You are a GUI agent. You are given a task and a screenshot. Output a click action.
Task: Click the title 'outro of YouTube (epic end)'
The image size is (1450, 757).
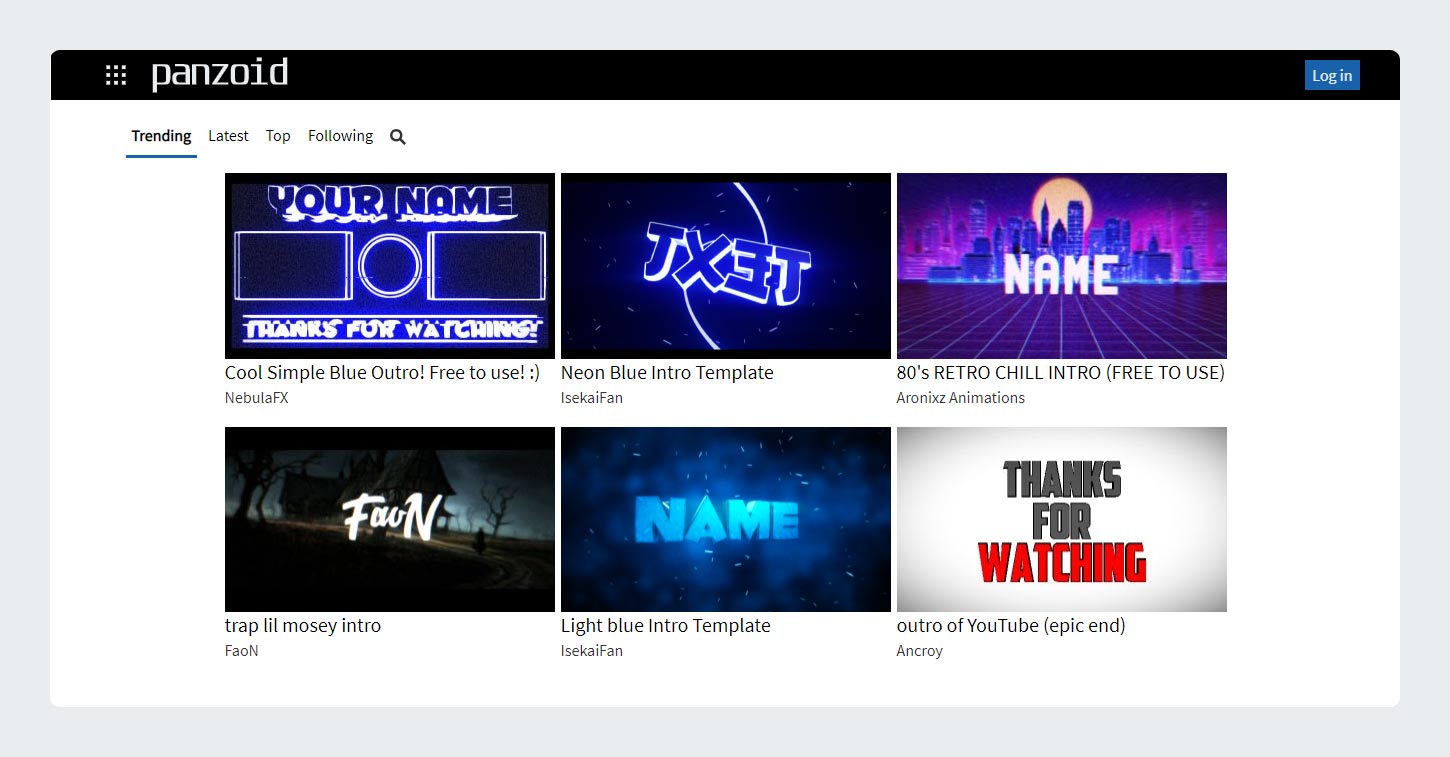pyautogui.click(x=1011, y=626)
